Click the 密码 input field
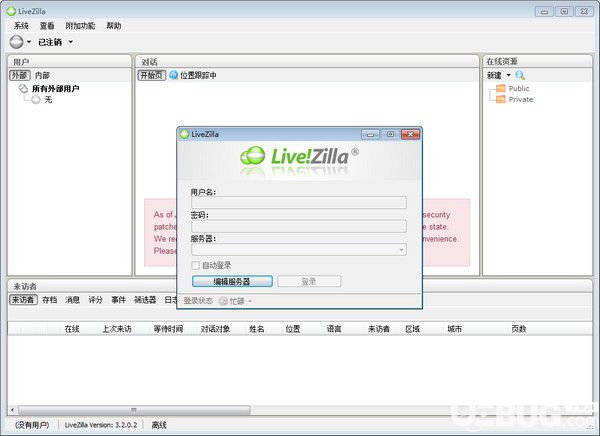Viewport: 600px width, 436px height. [299, 226]
